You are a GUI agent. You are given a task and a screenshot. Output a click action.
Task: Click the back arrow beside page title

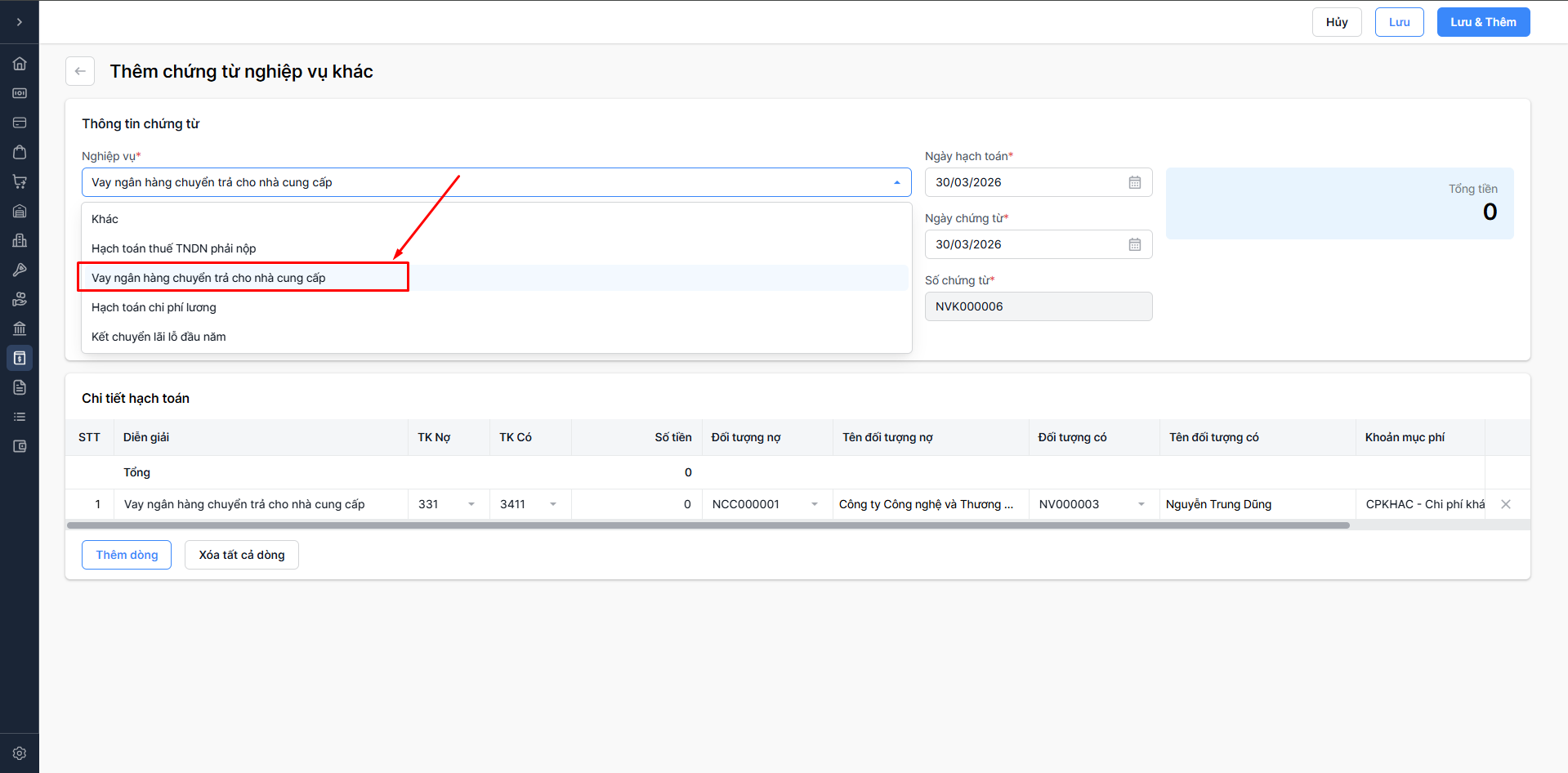coord(80,71)
